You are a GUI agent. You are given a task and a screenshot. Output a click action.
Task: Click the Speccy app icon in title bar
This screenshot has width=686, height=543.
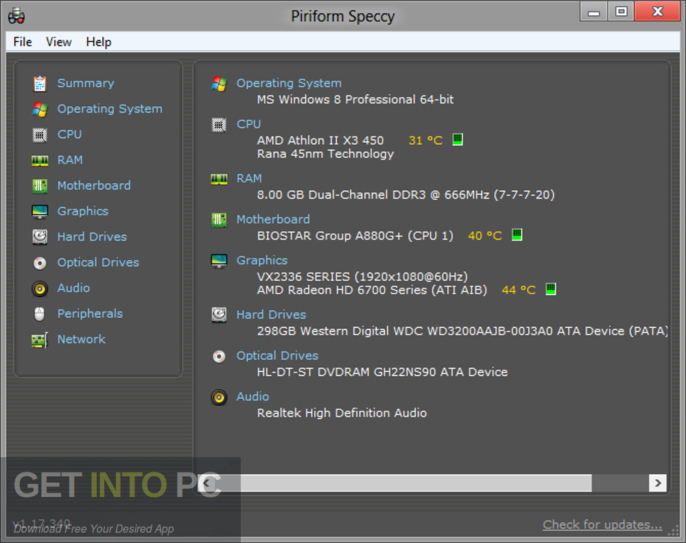[17, 16]
